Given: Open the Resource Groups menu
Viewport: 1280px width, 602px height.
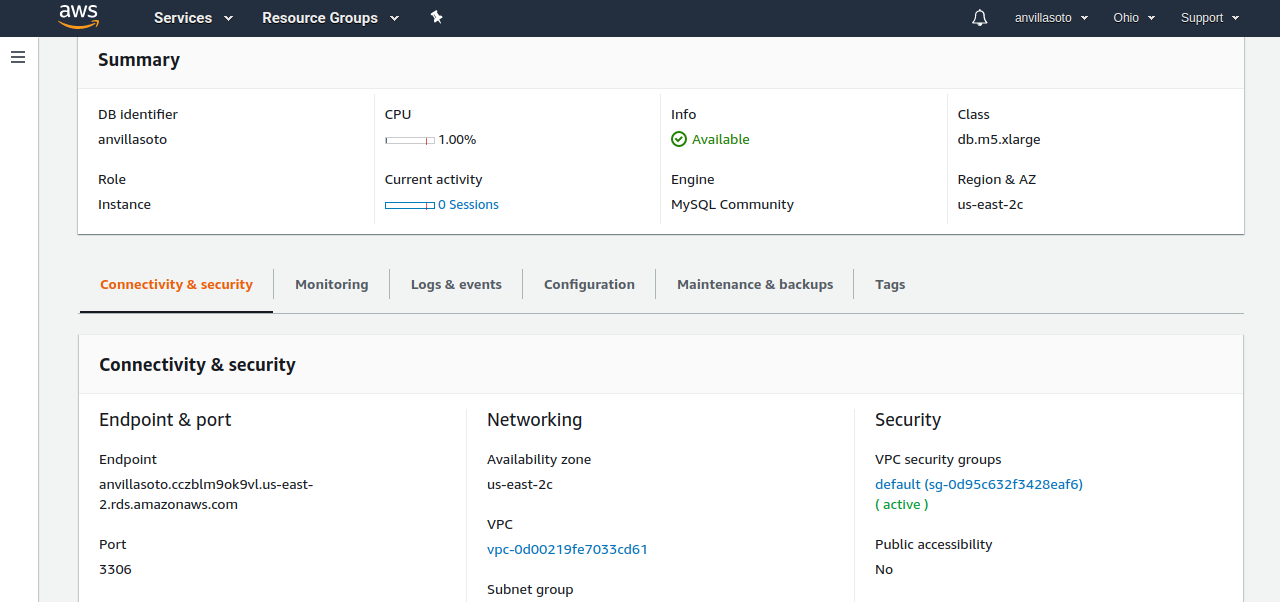Looking at the screenshot, I should pos(330,18).
